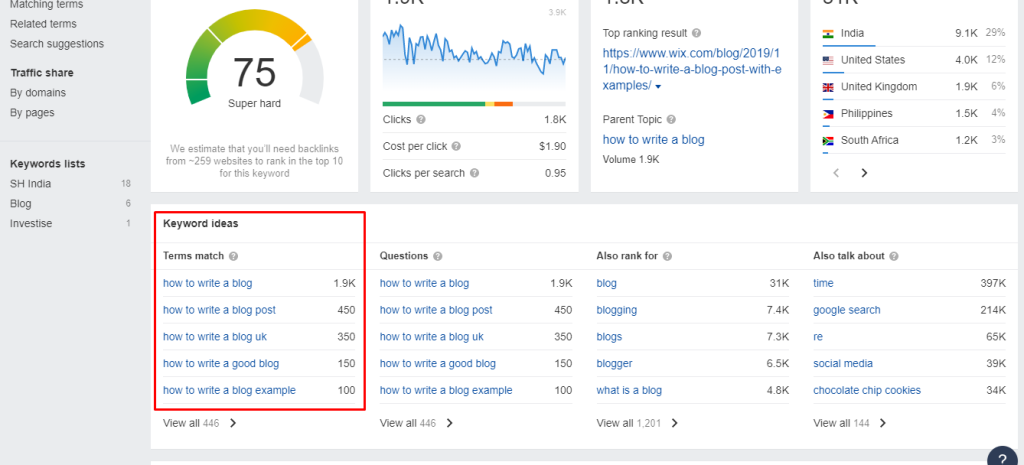View all 144 Also talk about keywords
The width and height of the screenshot is (1024, 465).
tap(850, 423)
